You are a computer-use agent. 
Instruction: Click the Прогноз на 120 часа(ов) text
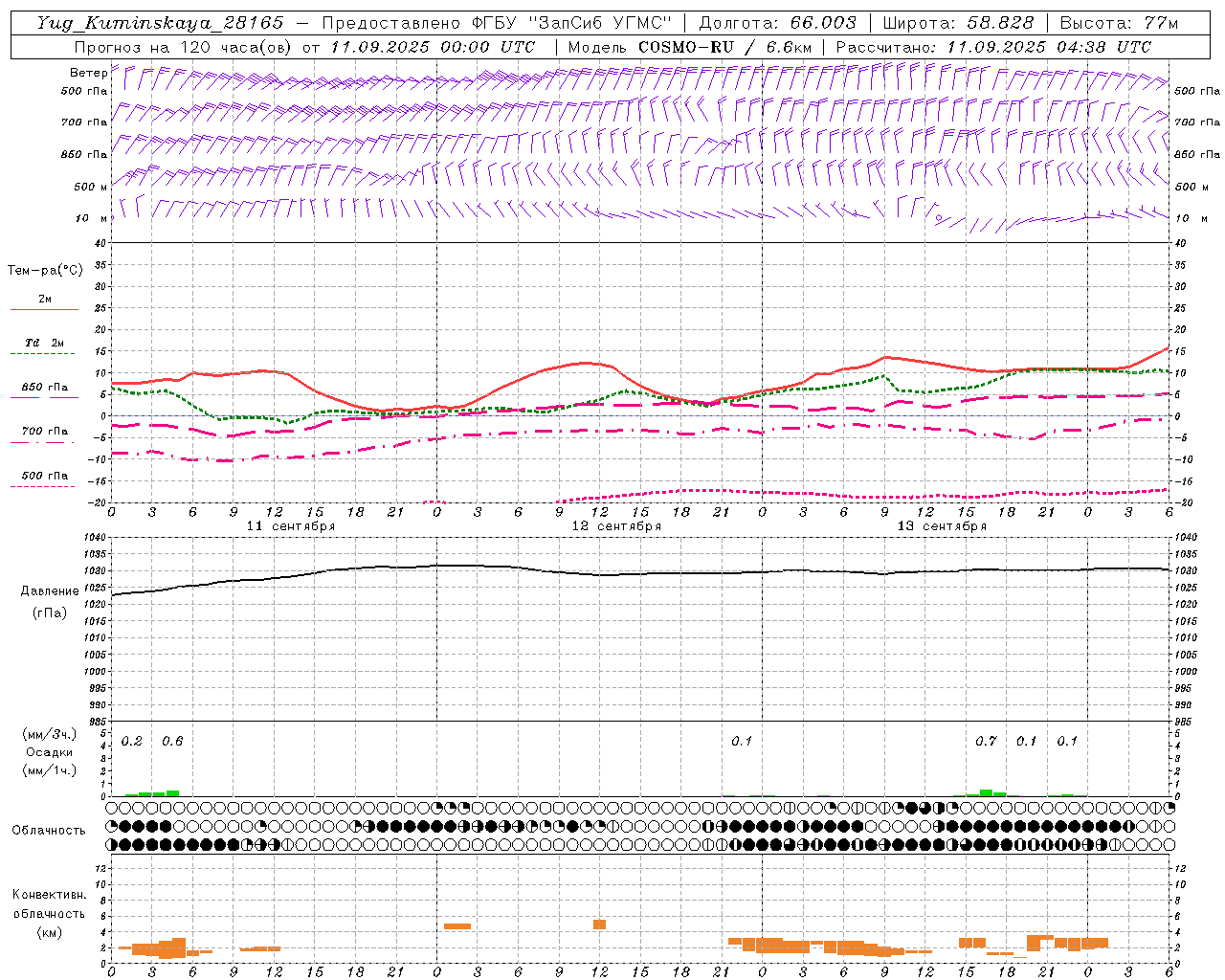184,47
